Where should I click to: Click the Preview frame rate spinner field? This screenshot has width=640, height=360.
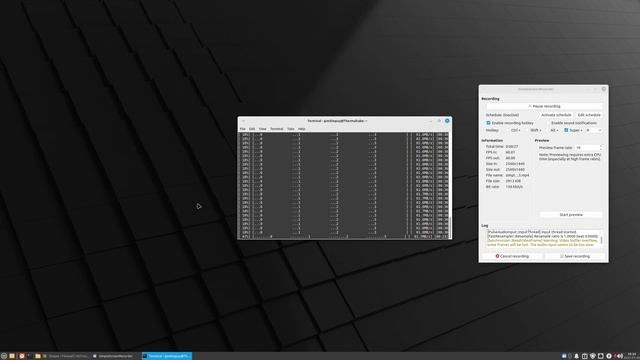588,148
